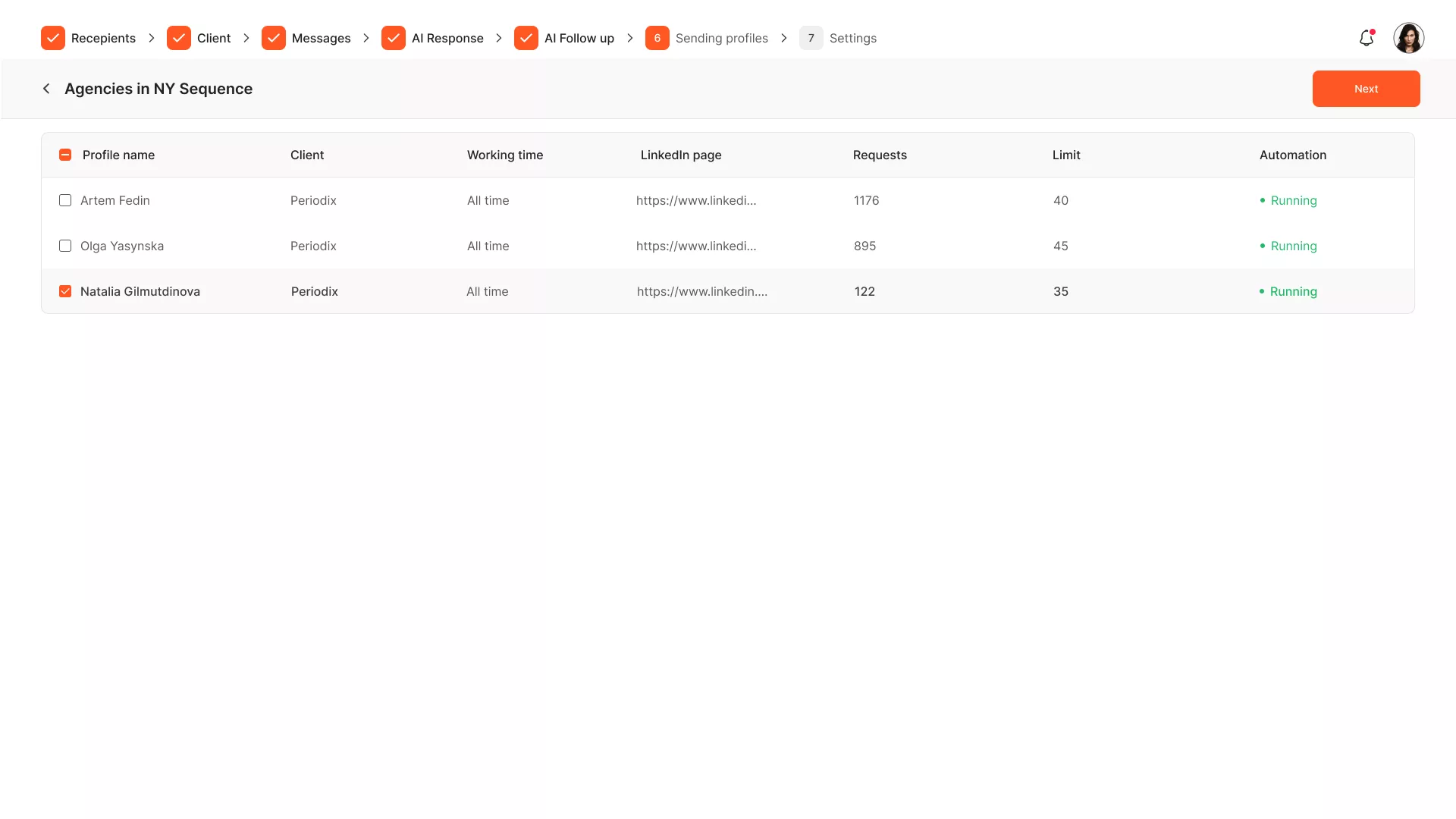This screenshot has height=819, width=1456.
Task: Open the Settings step
Action: [x=852, y=38]
